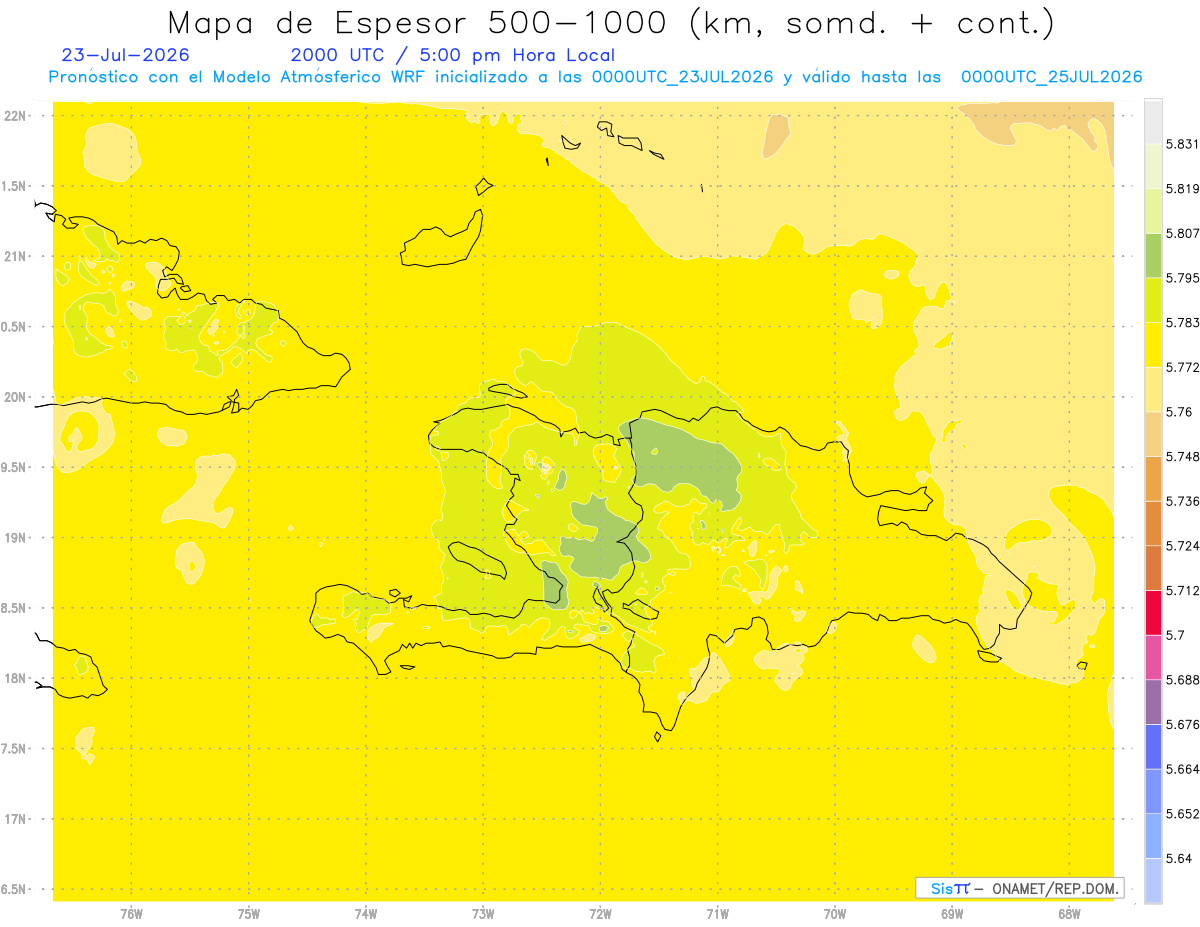Click the 17N latitude label
The image size is (1200, 927).
click(x=15, y=819)
